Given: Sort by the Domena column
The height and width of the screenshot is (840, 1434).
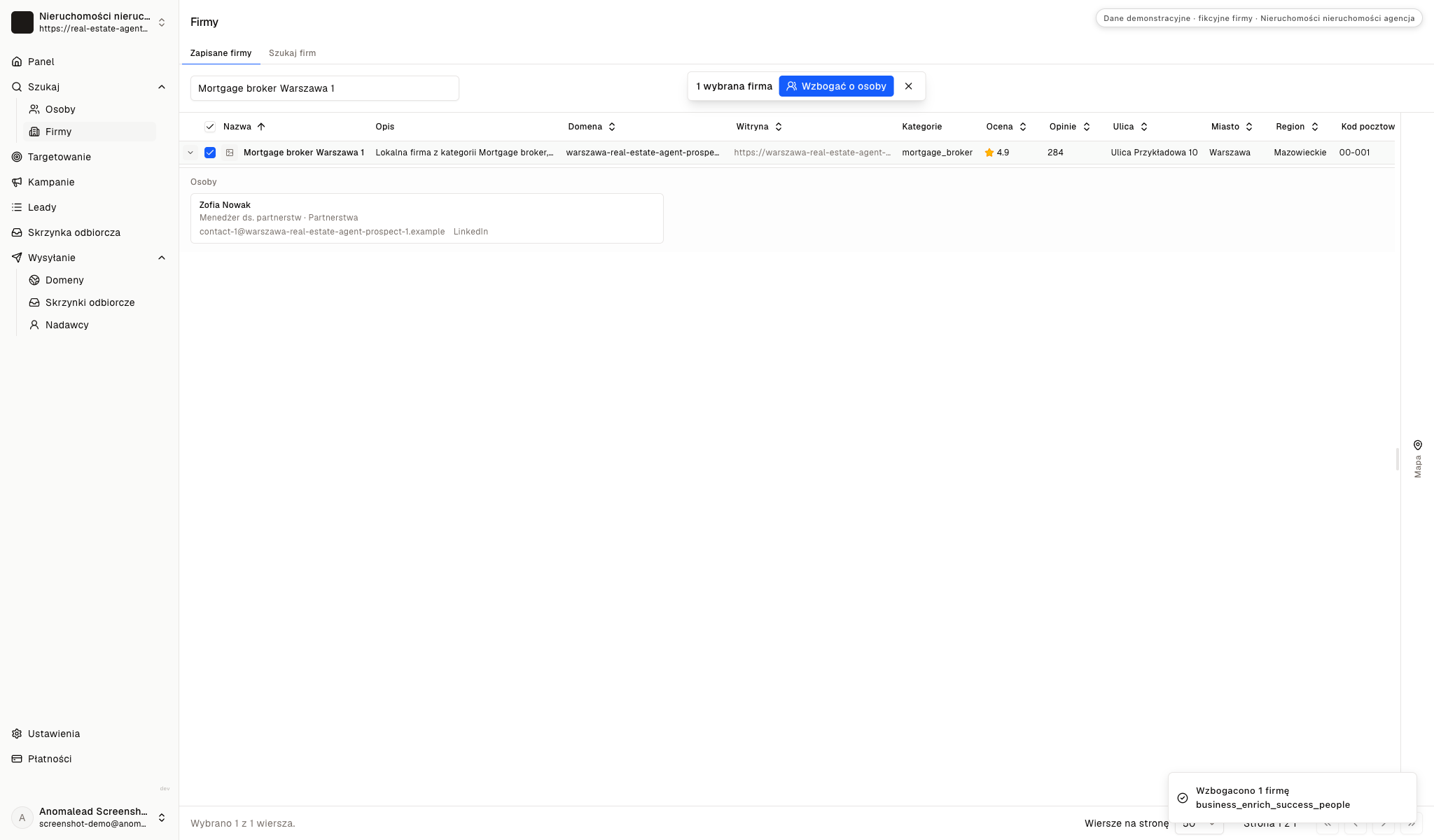Looking at the screenshot, I should (x=592, y=127).
